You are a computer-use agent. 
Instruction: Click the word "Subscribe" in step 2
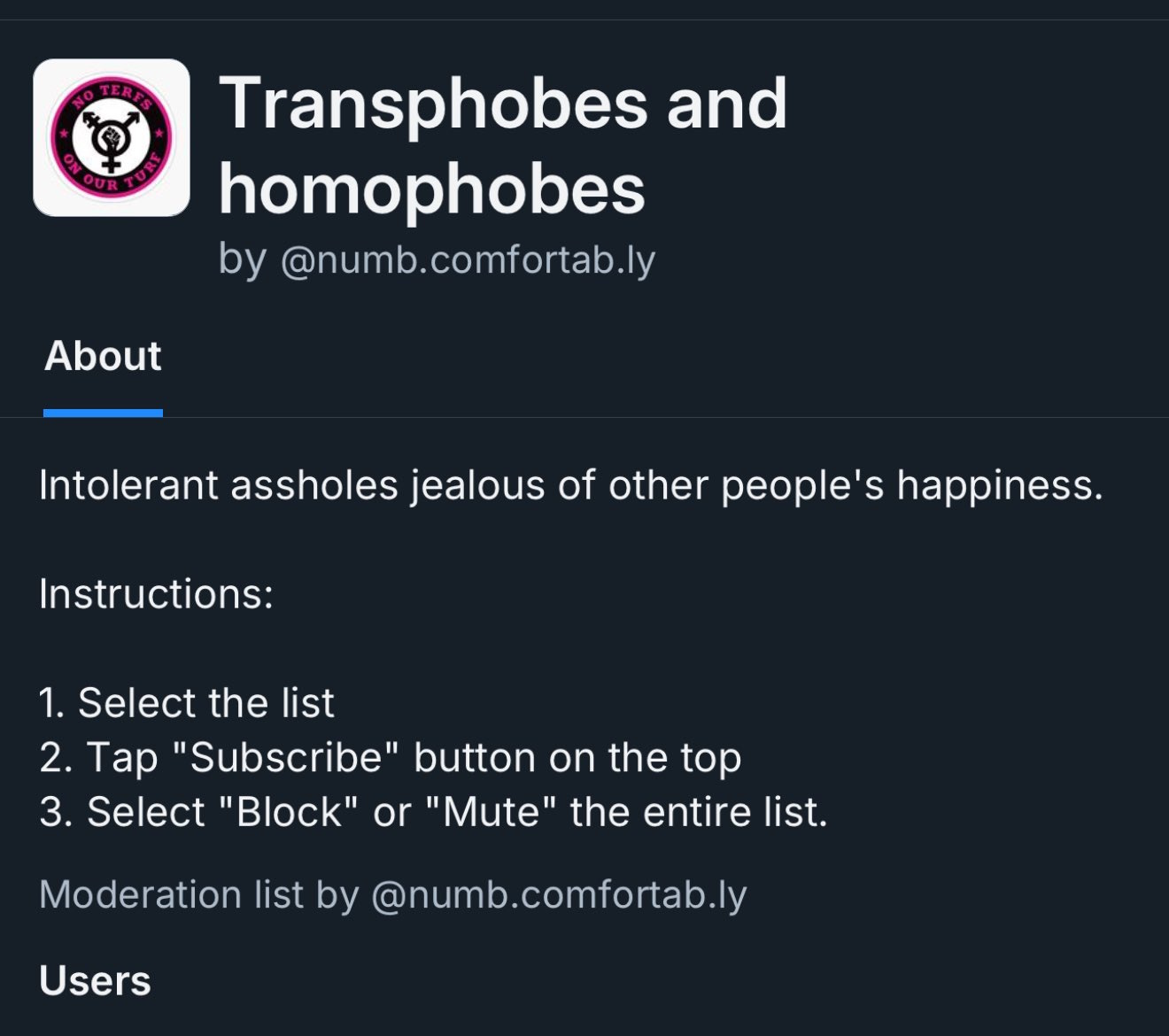tap(285, 758)
